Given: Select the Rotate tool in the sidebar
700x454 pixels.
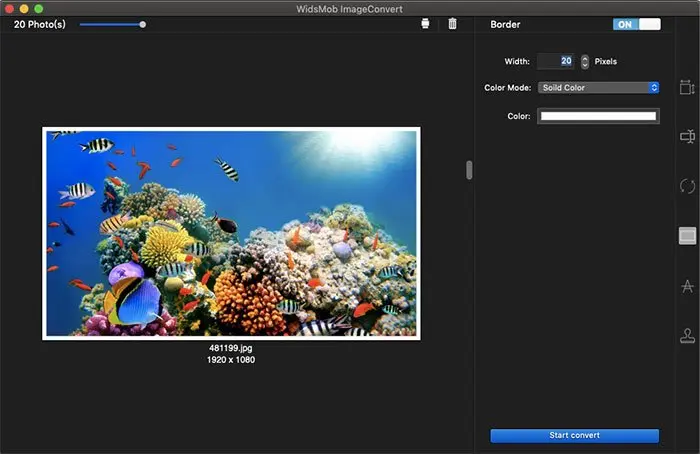Looking at the screenshot, I should (x=687, y=186).
